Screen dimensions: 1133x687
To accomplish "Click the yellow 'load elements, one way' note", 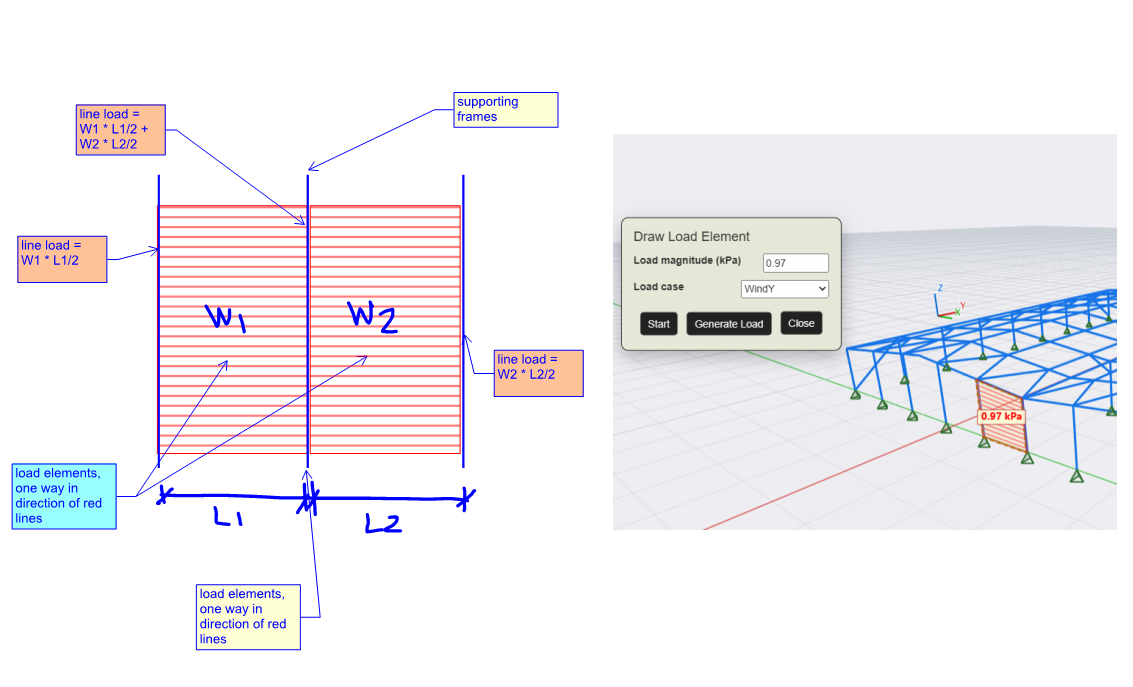I will pos(248,617).
